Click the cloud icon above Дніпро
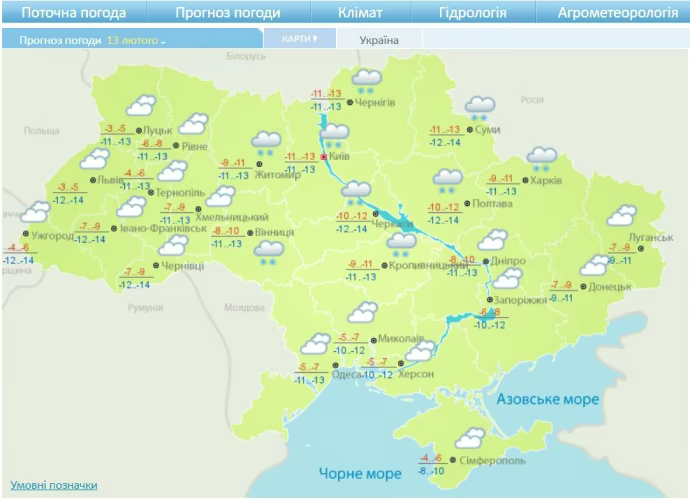 [492, 240]
